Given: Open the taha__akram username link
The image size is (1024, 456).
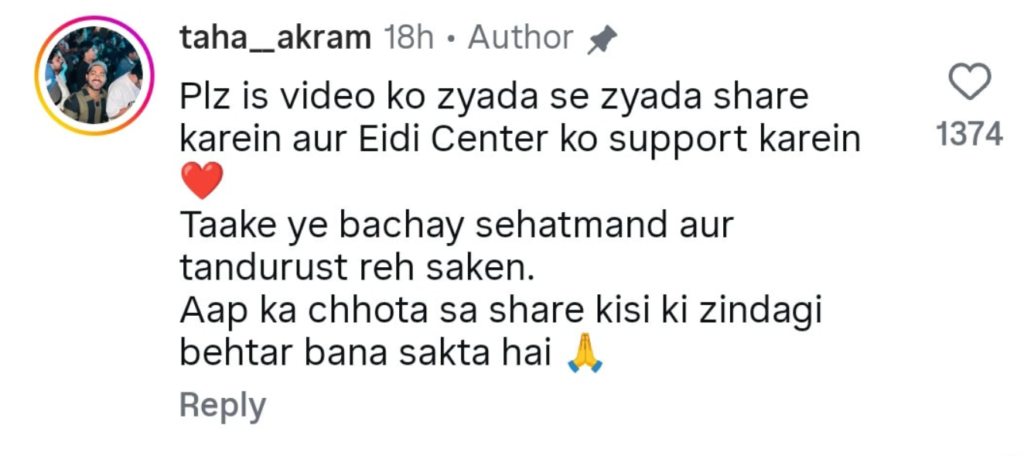Looking at the screenshot, I should [x=275, y=39].
